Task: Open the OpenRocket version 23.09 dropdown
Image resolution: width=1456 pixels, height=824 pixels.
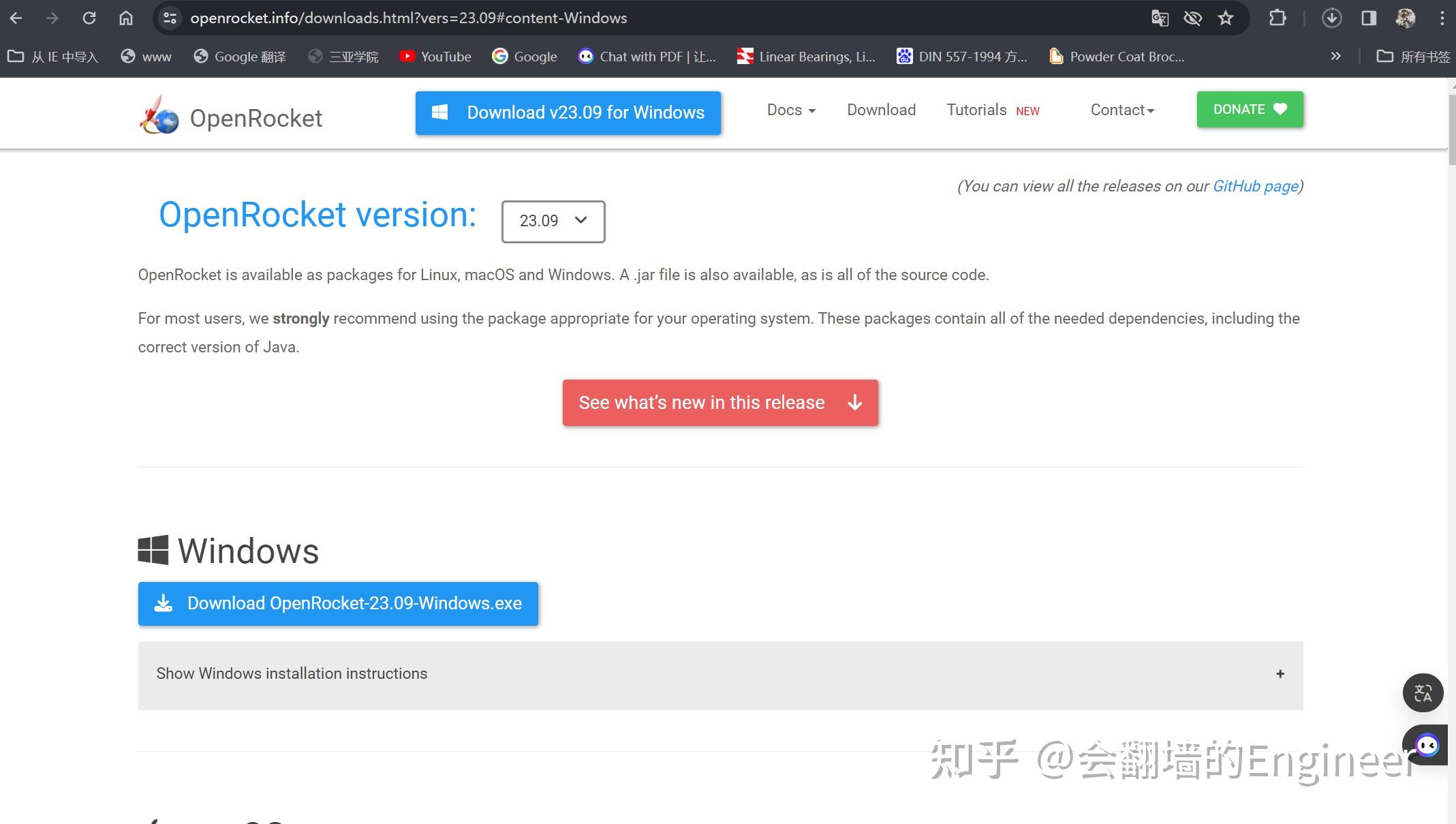Action: [x=553, y=221]
